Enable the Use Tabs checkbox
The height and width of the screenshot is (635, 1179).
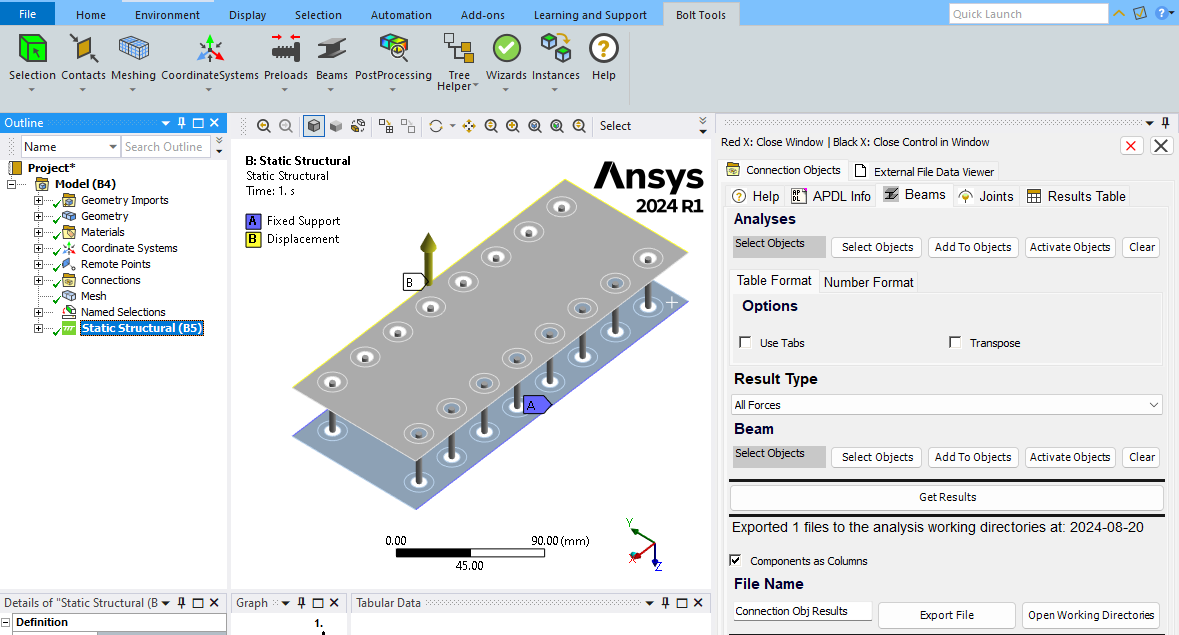pos(745,342)
